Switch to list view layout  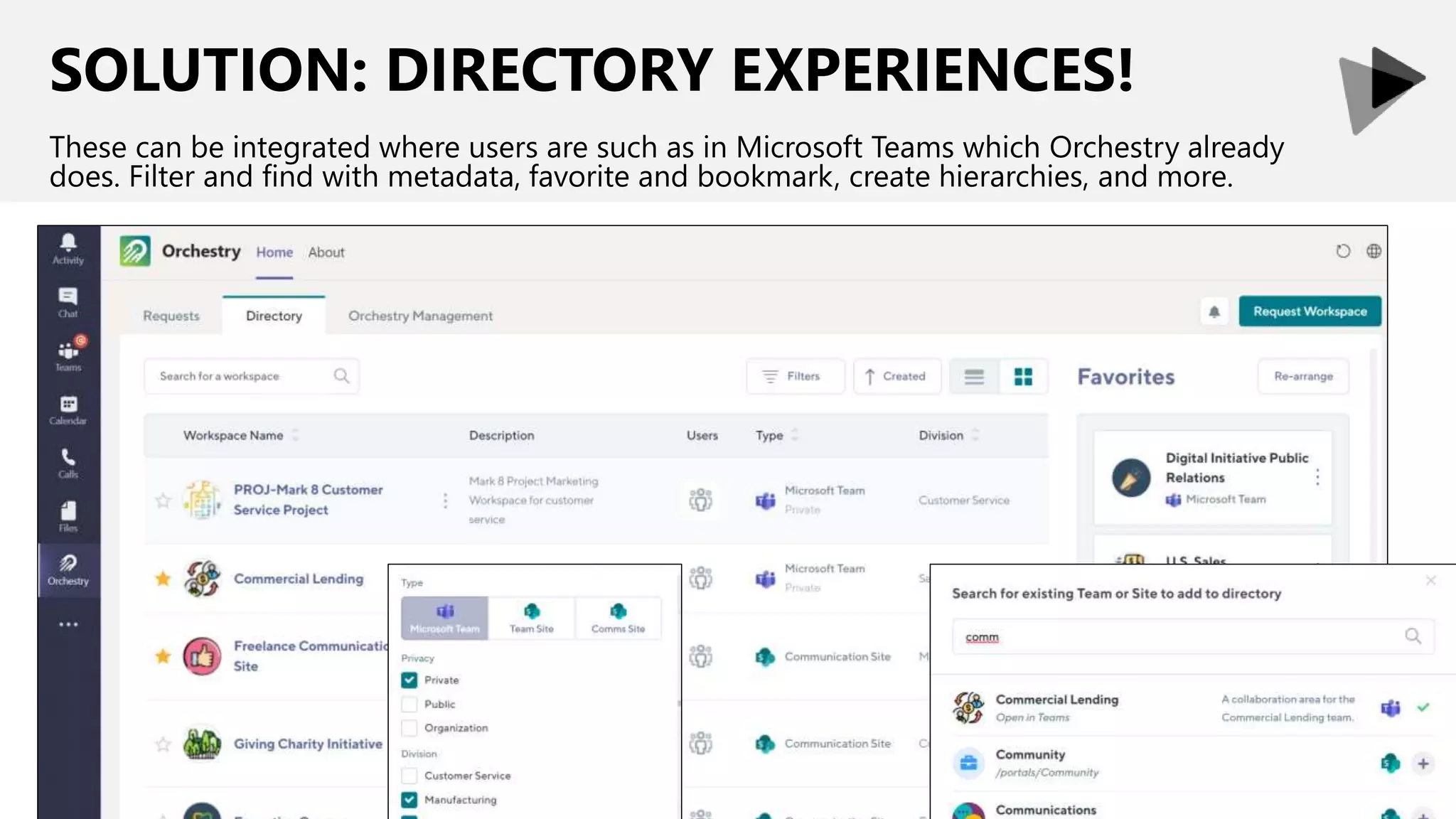click(x=974, y=377)
